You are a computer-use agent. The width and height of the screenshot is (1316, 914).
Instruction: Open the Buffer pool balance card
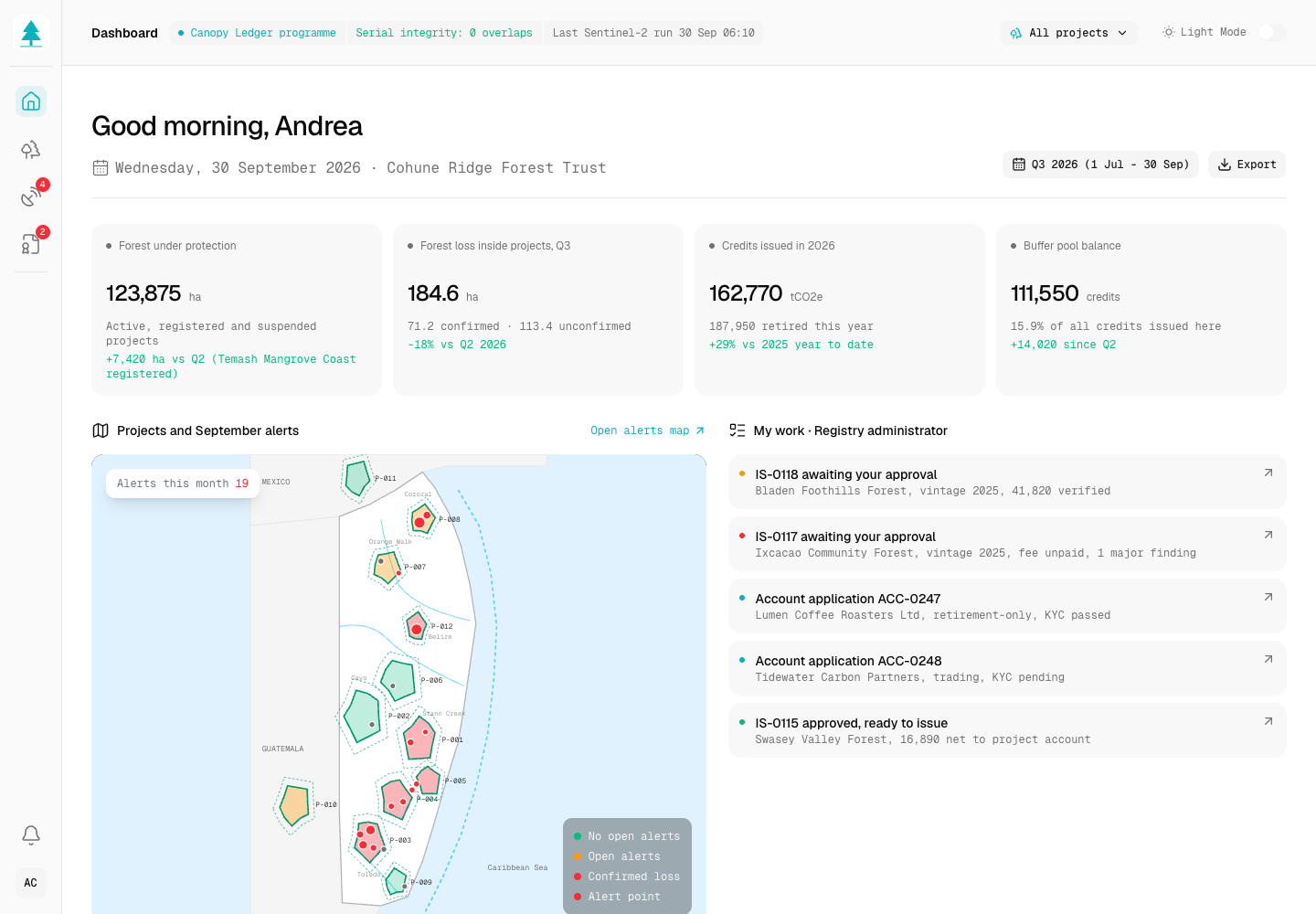[1141, 310]
